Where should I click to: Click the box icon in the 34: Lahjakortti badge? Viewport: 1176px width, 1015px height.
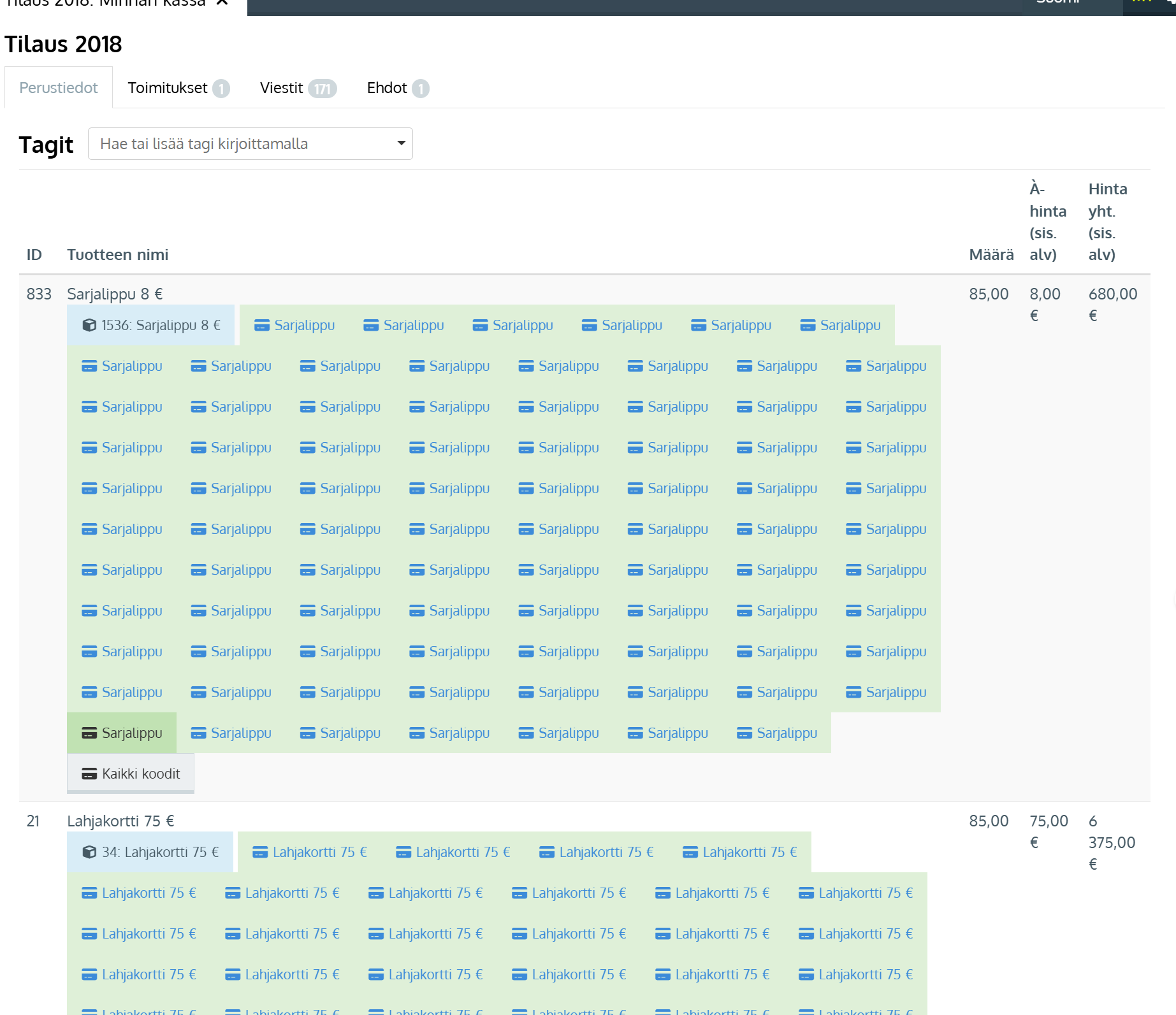point(89,853)
